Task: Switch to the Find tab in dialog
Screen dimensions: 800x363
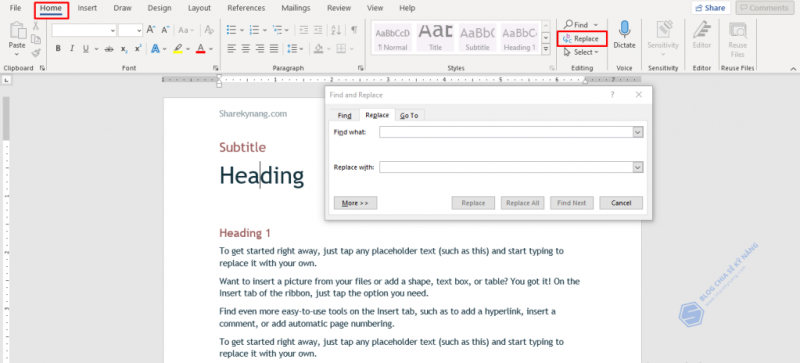Action: coord(344,115)
